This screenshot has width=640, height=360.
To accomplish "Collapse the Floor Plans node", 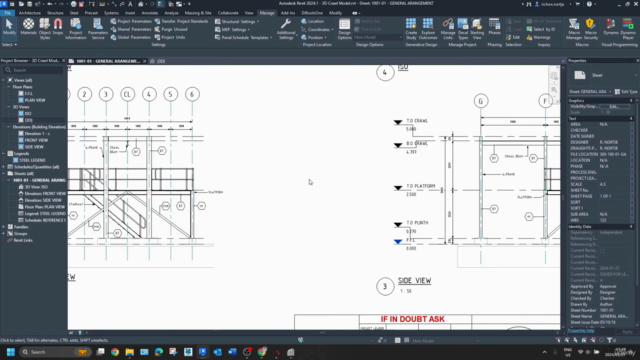I will tap(9, 87).
